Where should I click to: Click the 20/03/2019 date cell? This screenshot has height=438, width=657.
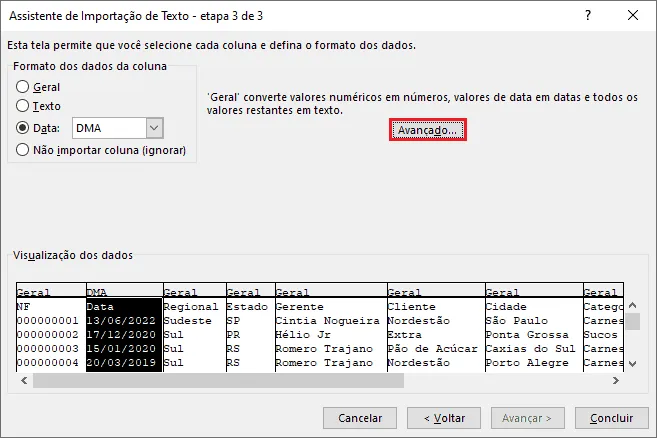(x=121, y=363)
